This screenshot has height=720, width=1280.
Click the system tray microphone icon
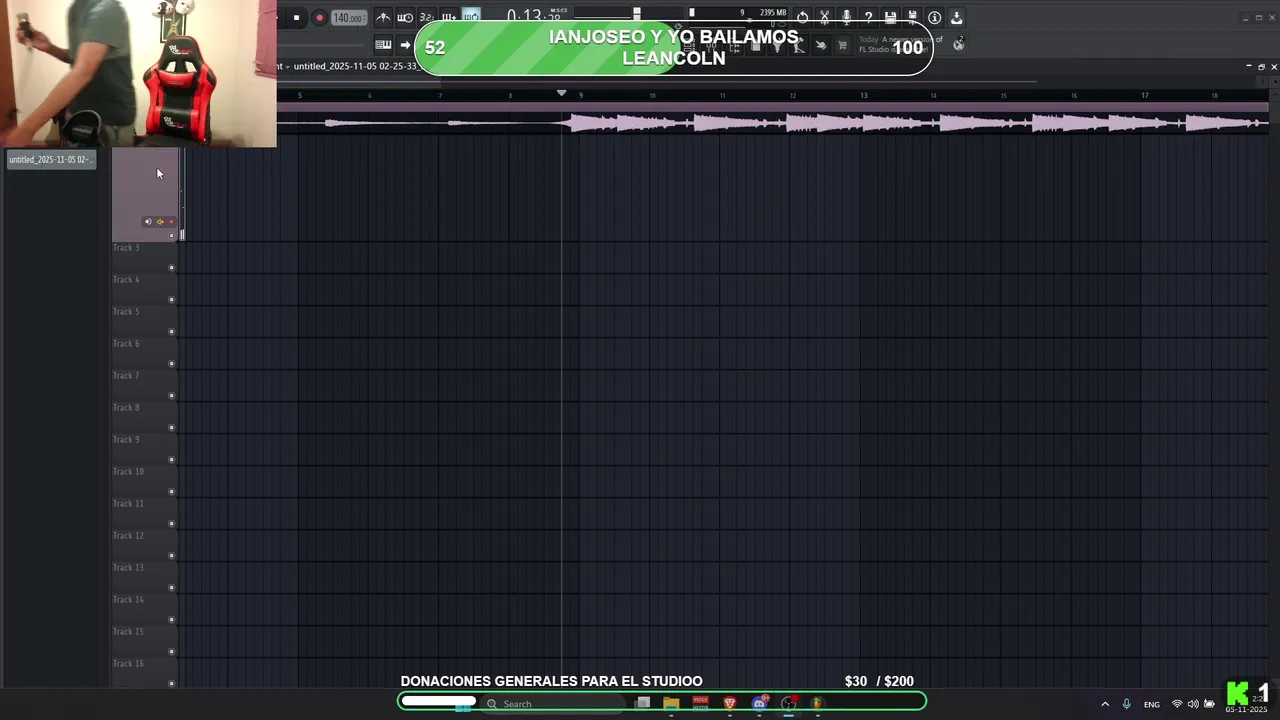pos(1126,704)
